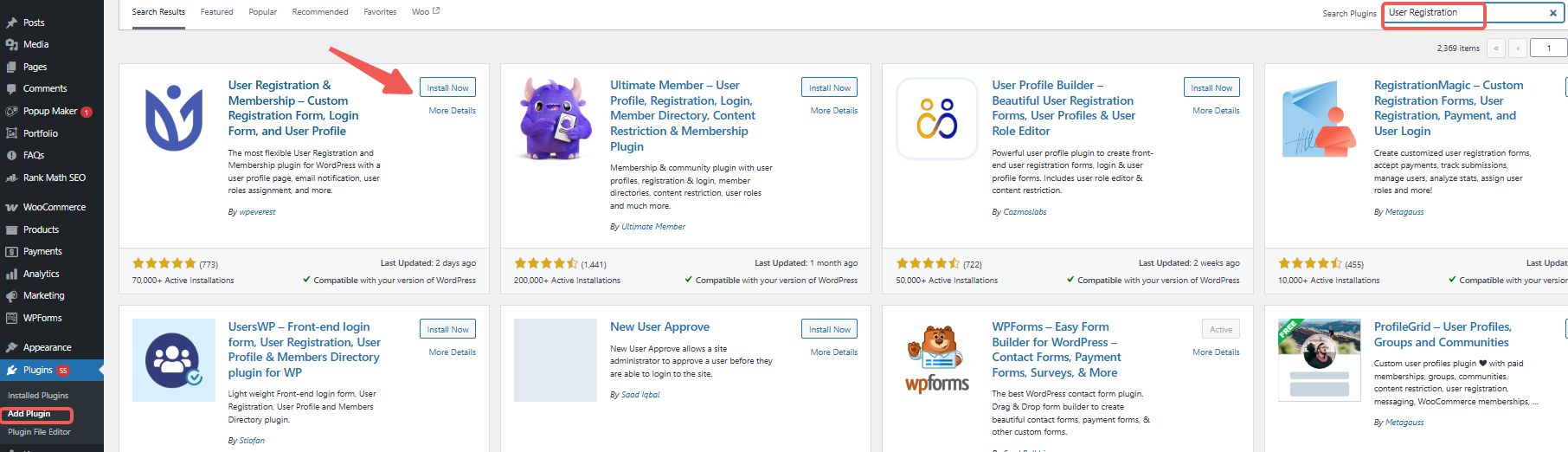The width and height of the screenshot is (1568, 452).
Task: Click the current page number field
Action: click(x=1548, y=48)
